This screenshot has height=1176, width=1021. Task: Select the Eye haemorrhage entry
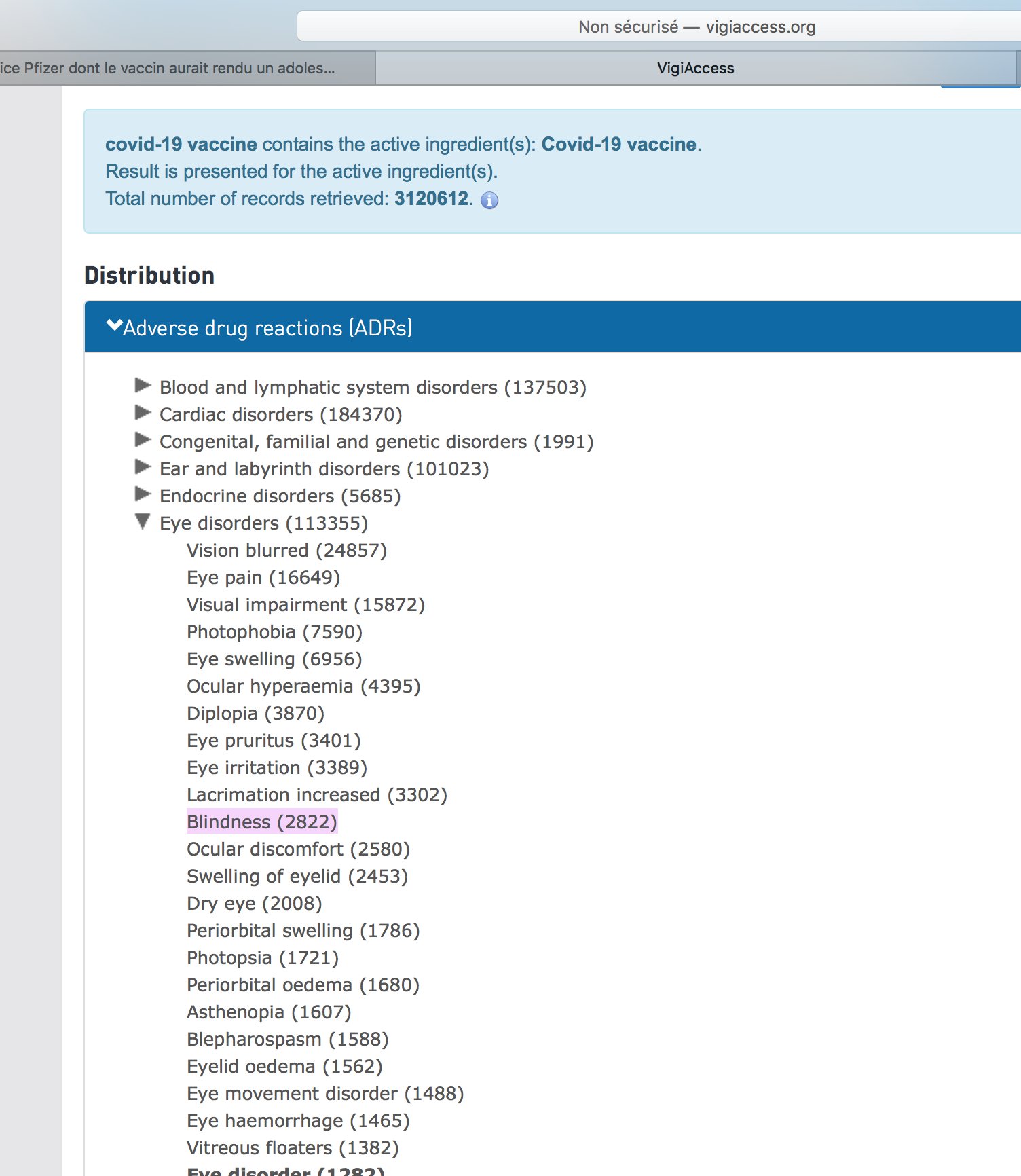point(298,1121)
